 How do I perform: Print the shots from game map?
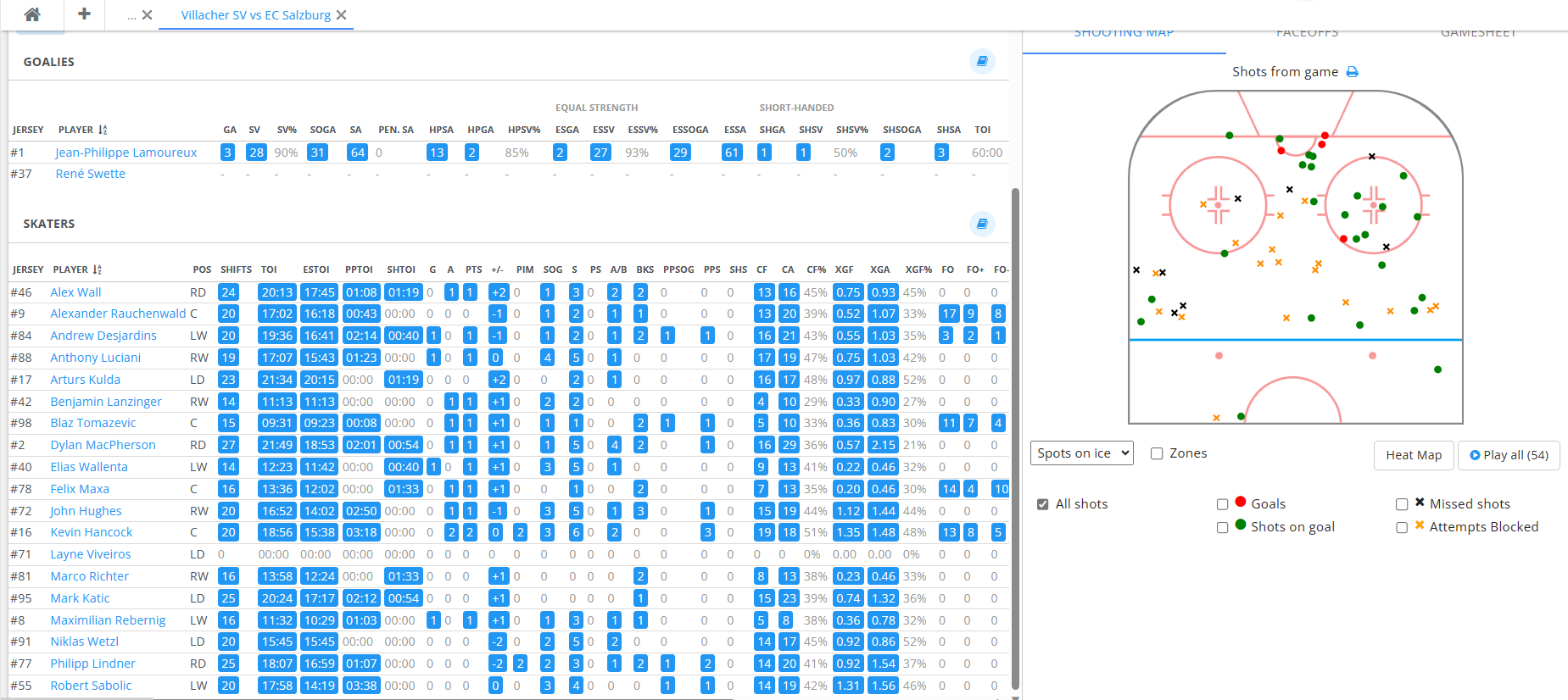tap(1353, 72)
